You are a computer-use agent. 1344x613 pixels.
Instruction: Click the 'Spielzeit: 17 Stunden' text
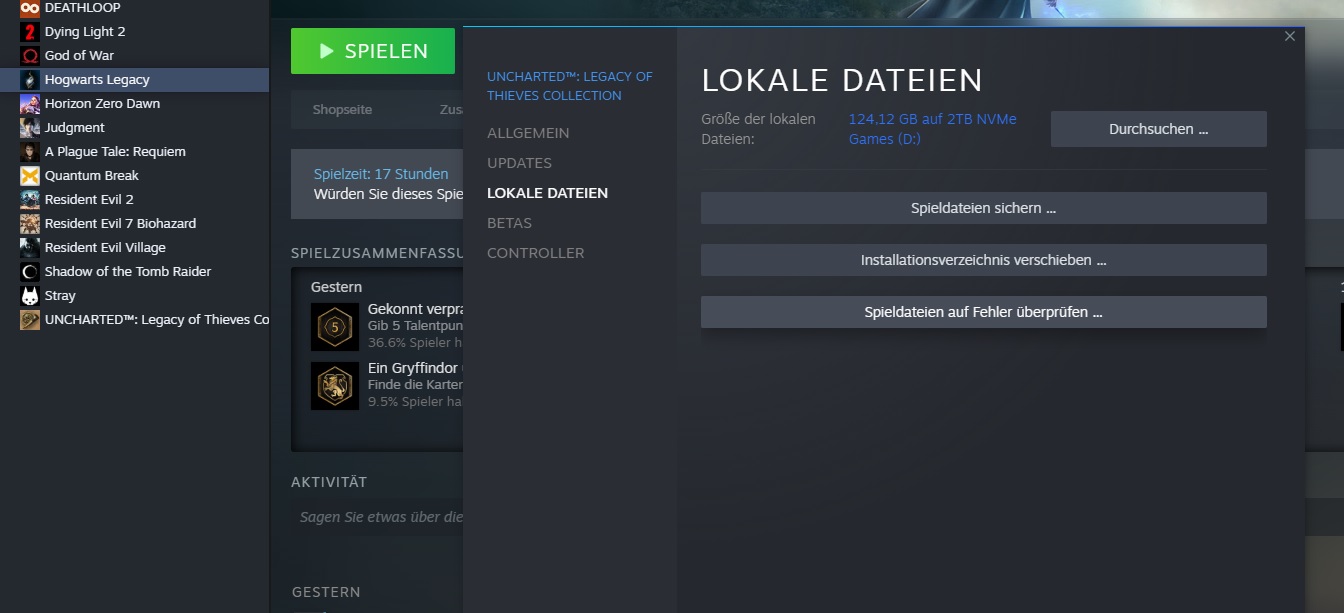[x=381, y=174]
